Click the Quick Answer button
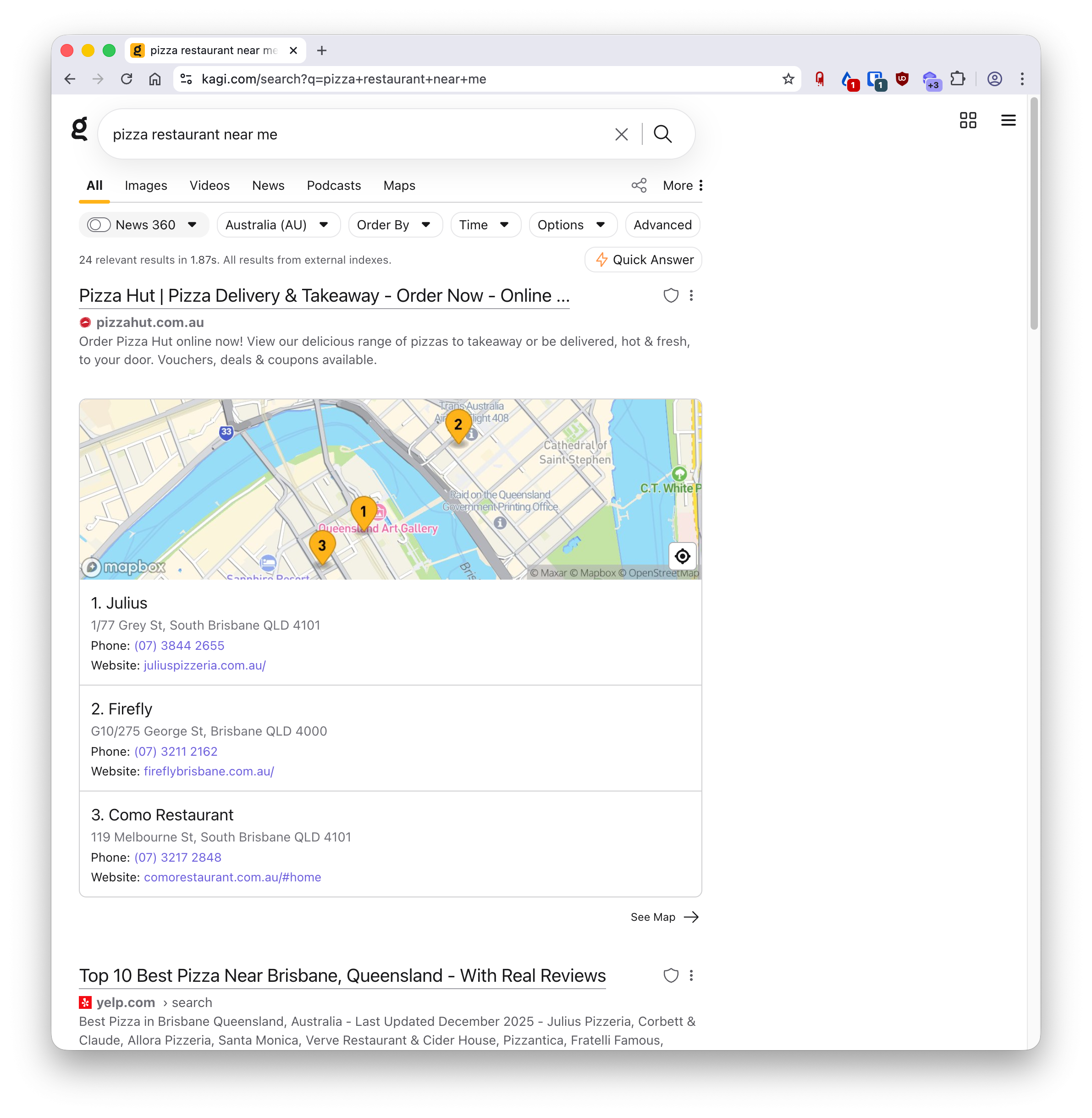Screen dimensions: 1092x1118 tap(643, 259)
